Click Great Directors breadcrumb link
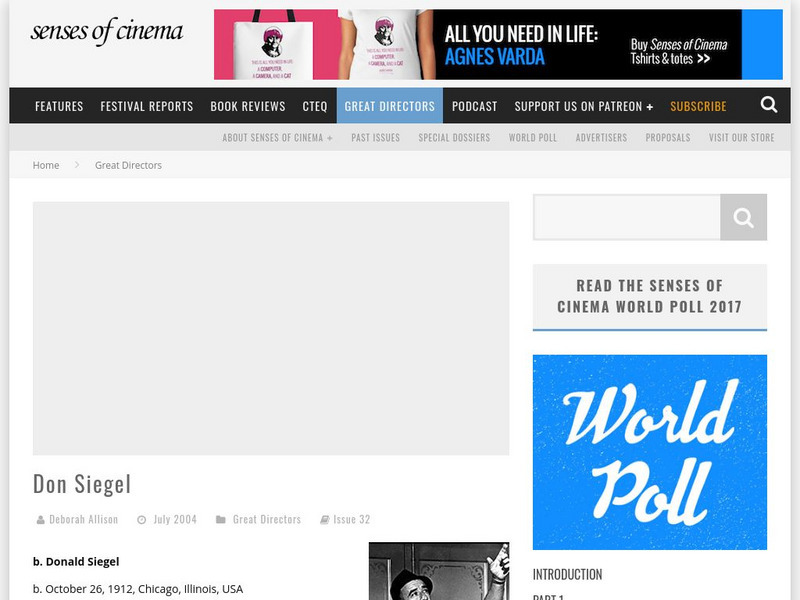 click(128, 165)
